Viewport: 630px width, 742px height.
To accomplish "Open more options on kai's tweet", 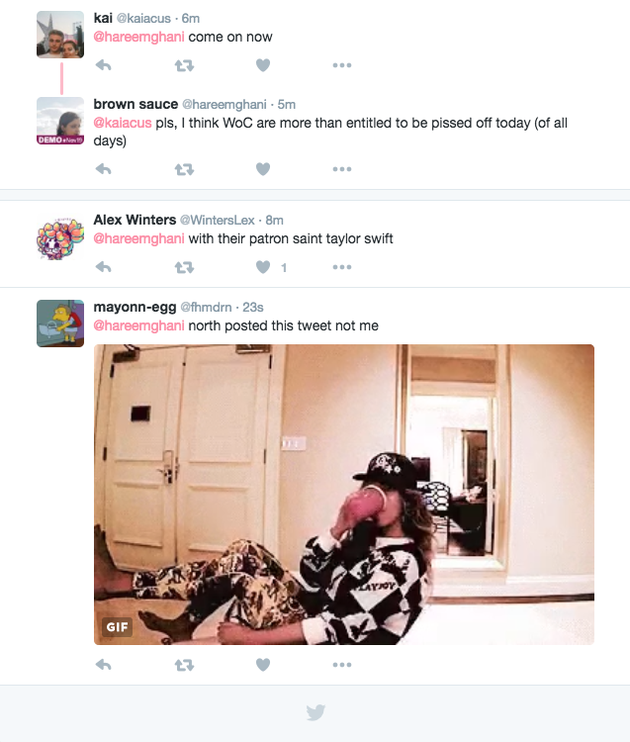I will tap(342, 65).
